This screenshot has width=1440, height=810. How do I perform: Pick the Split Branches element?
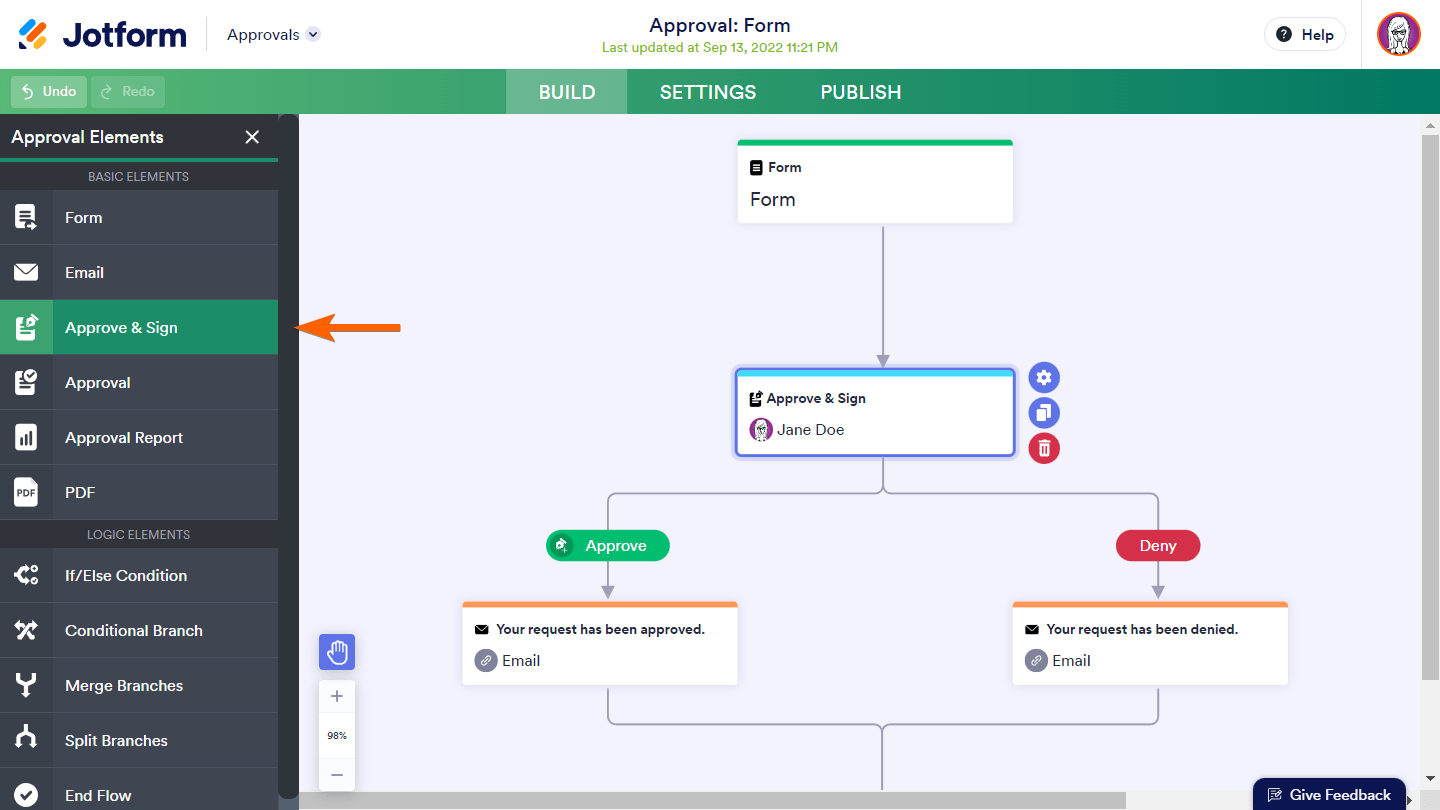click(x=139, y=740)
